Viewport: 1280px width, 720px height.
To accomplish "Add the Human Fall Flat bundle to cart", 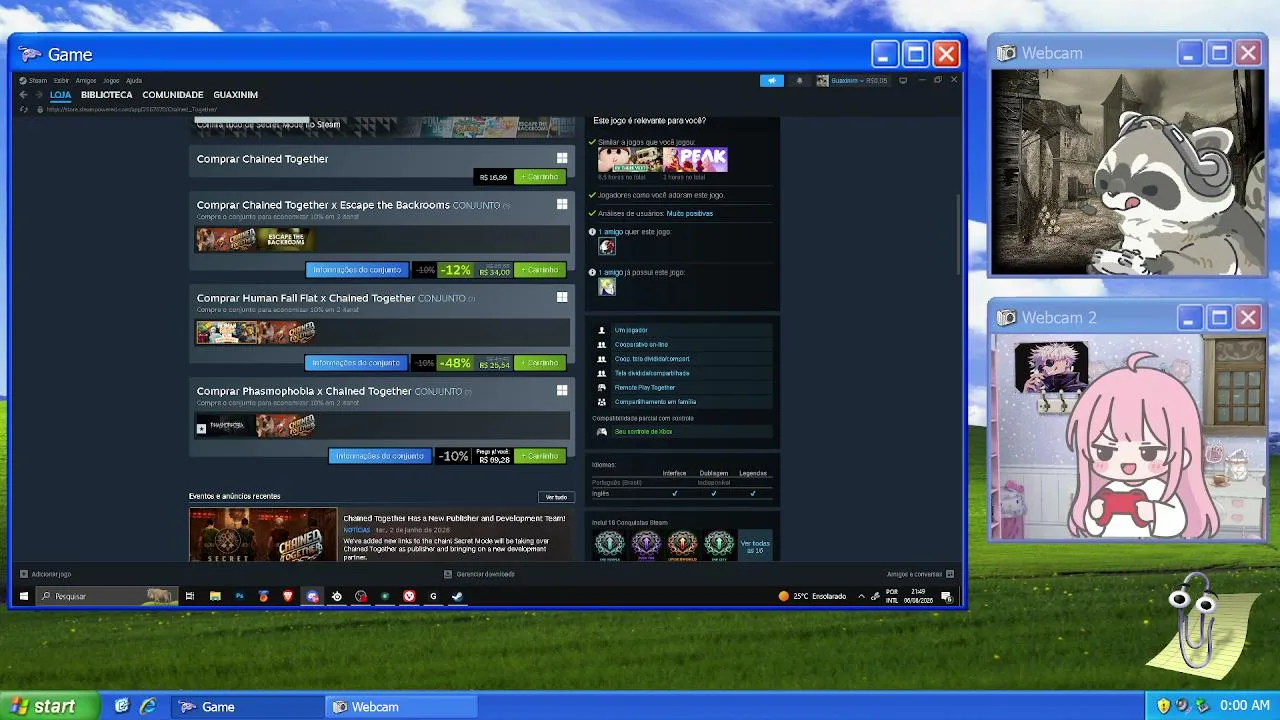I will coord(540,363).
